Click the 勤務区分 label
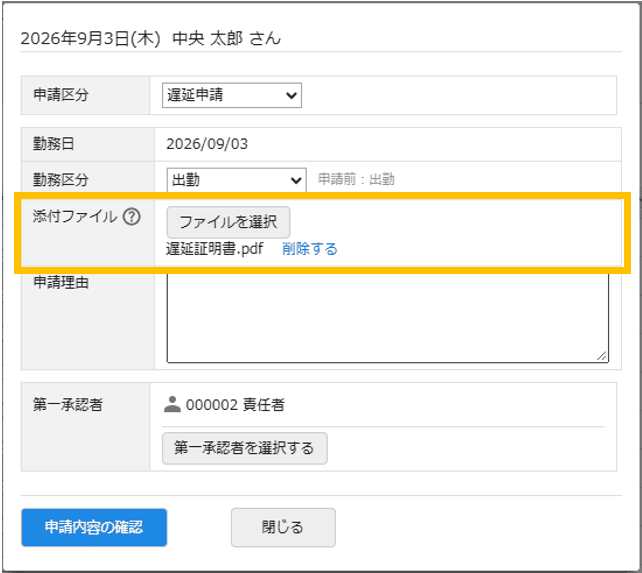642x573 pixels. coord(61,179)
